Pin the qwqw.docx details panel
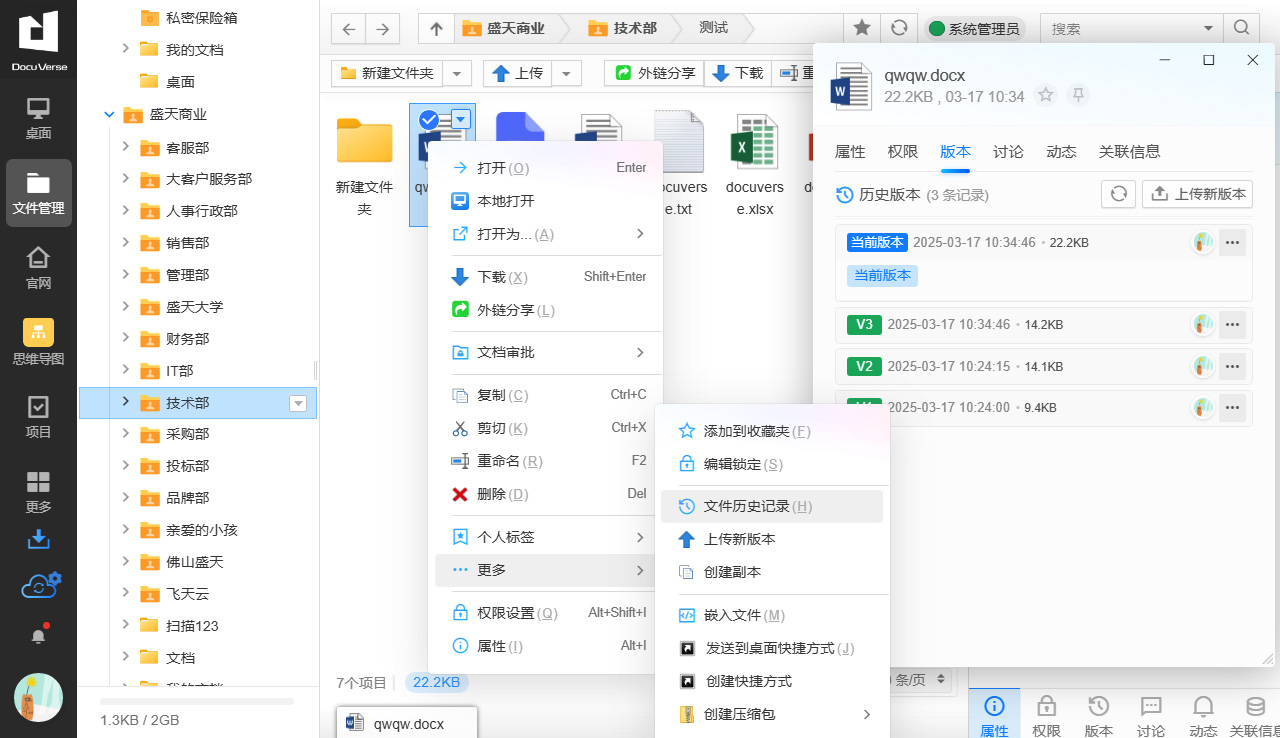This screenshot has height=738, width=1280. [1078, 95]
